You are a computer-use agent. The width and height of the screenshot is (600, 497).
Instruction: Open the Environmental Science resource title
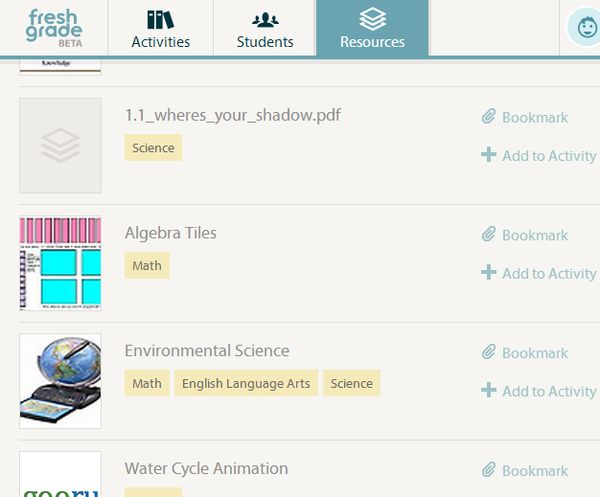[207, 351]
